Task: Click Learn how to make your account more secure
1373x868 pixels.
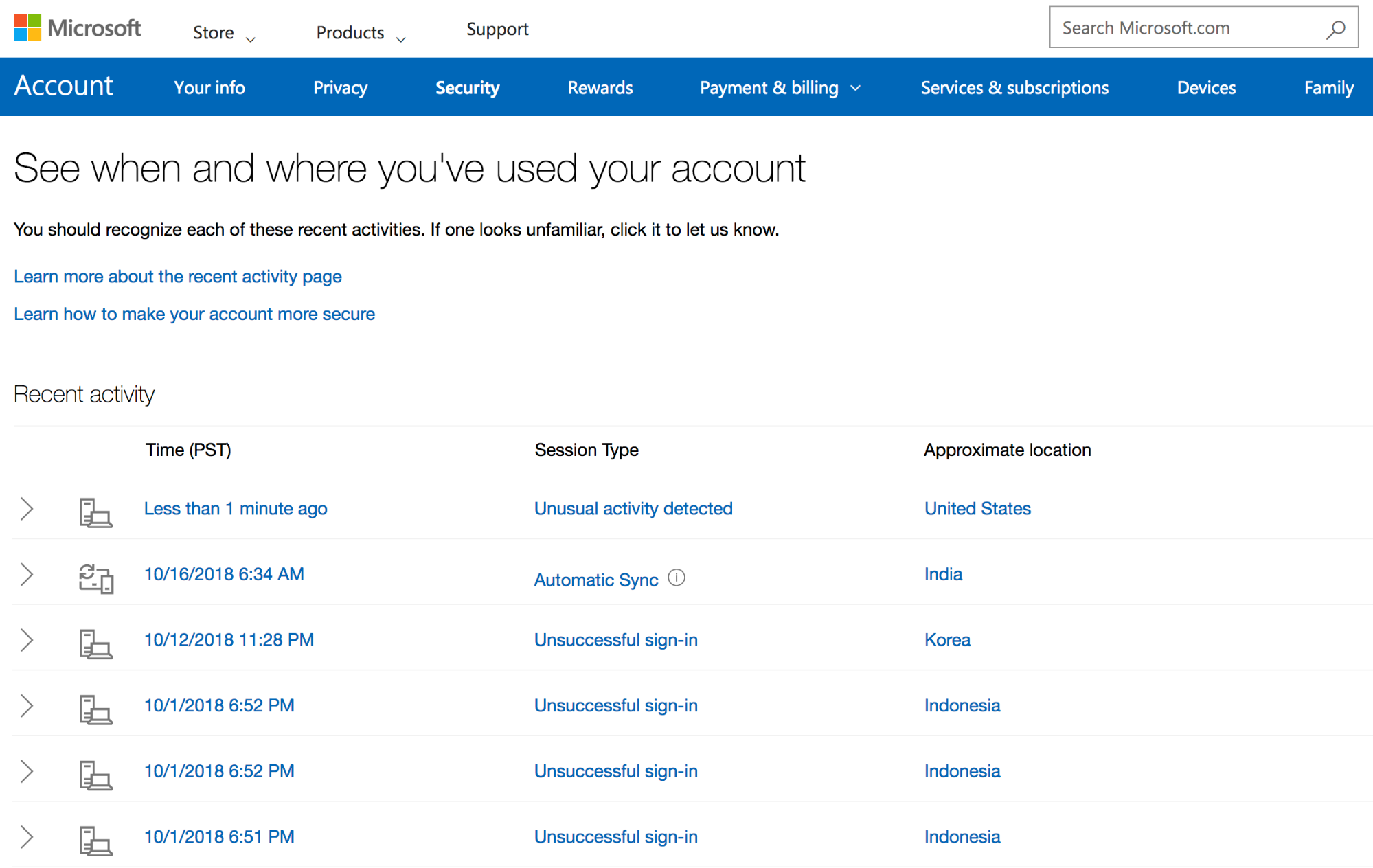Action: pos(193,313)
